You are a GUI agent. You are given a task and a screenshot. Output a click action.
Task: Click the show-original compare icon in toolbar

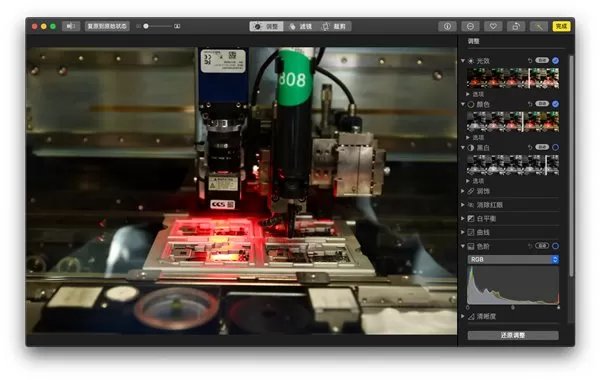click(x=71, y=26)
